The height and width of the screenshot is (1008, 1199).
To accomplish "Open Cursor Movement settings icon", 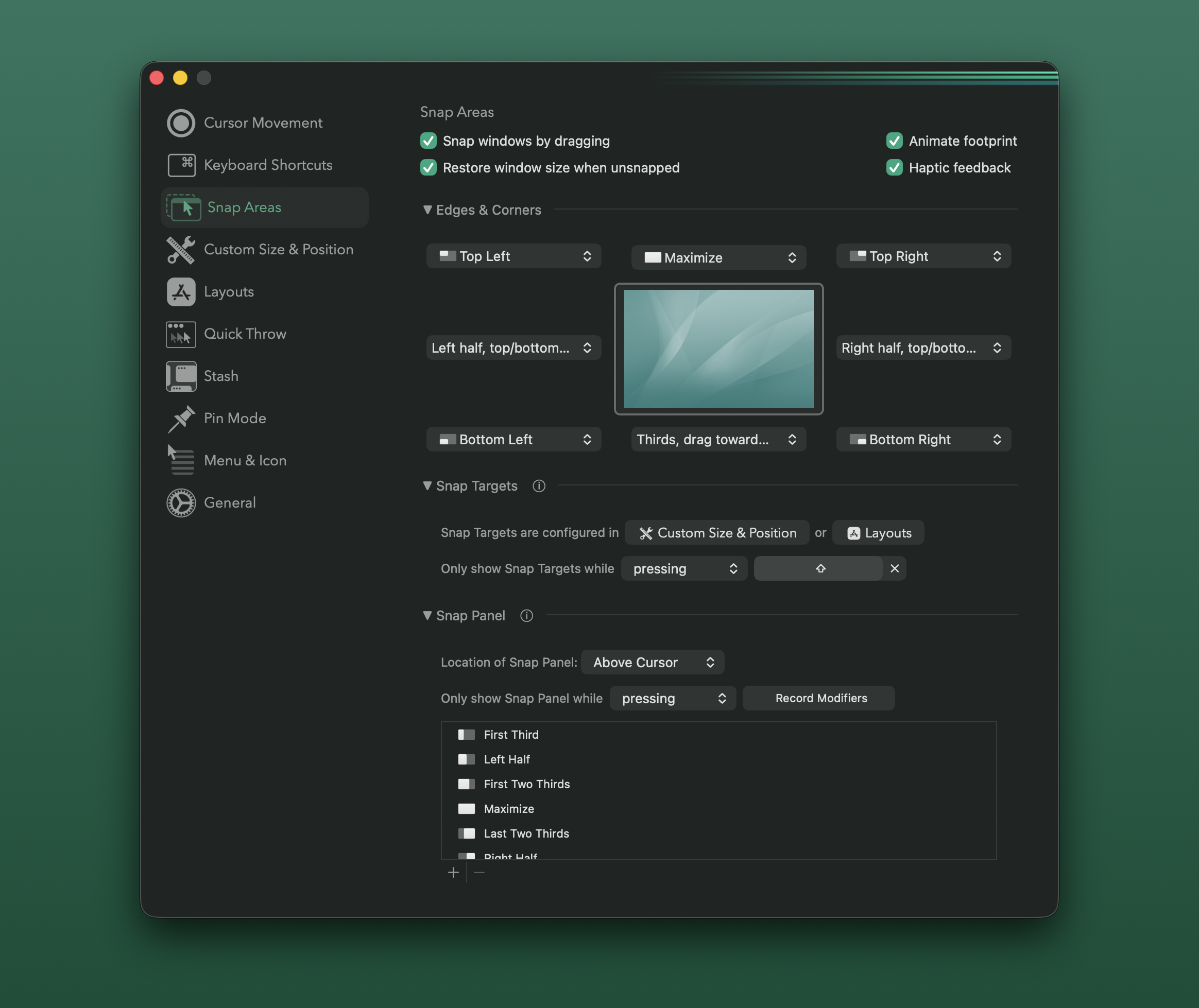I will point(181,123).
